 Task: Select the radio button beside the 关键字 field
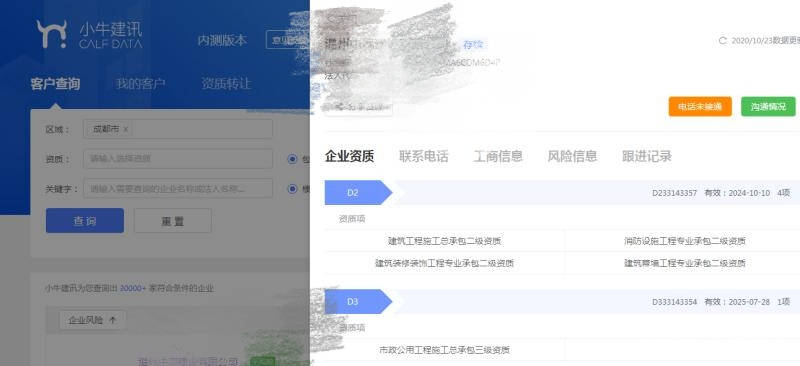click(x=292, y=189)
